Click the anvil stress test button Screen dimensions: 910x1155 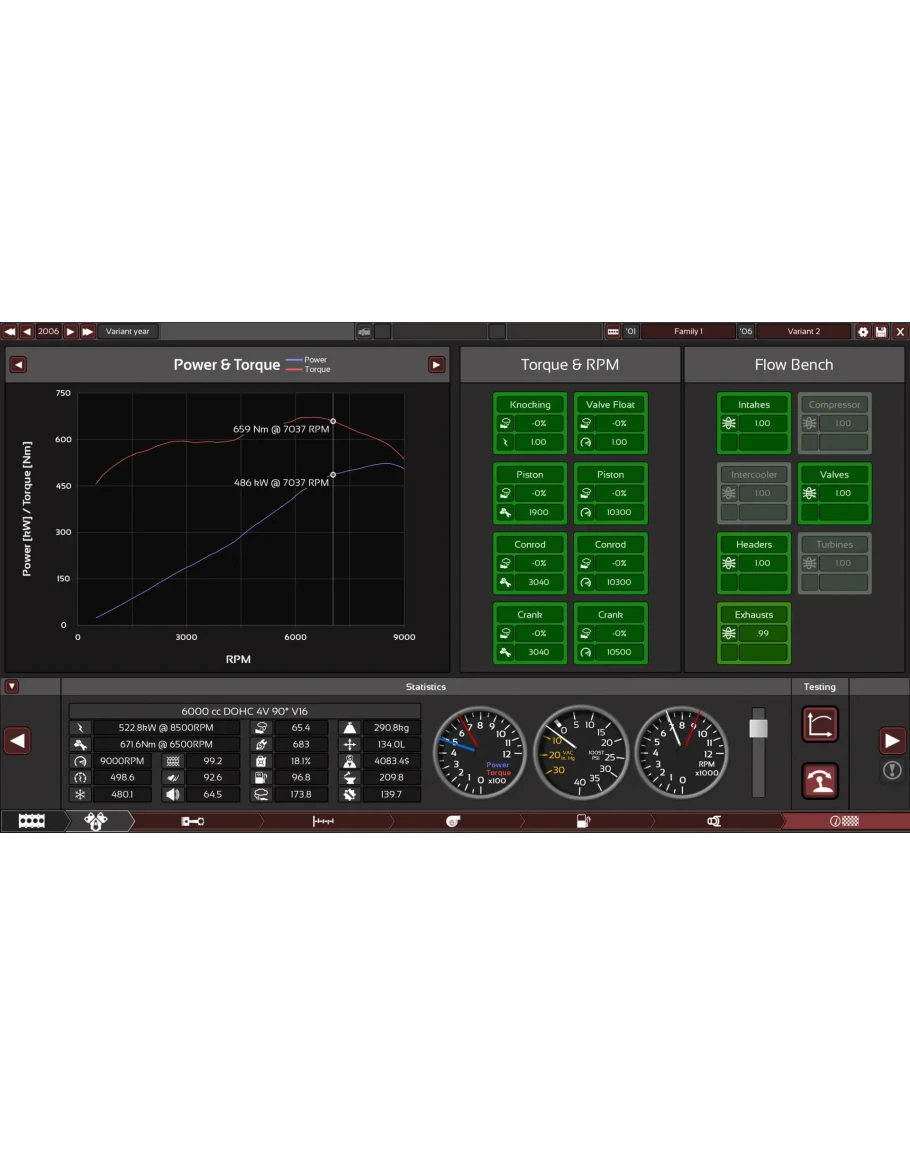[x=820, y=781]
